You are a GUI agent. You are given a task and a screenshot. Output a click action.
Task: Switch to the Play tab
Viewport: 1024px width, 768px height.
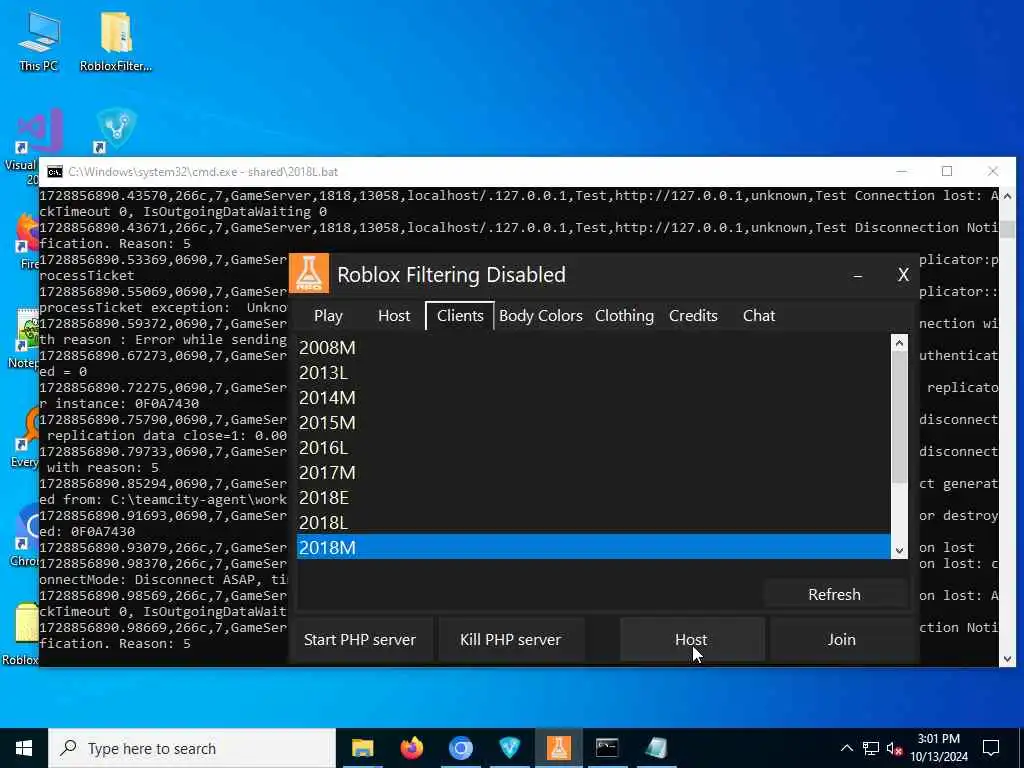coord(328,315)
